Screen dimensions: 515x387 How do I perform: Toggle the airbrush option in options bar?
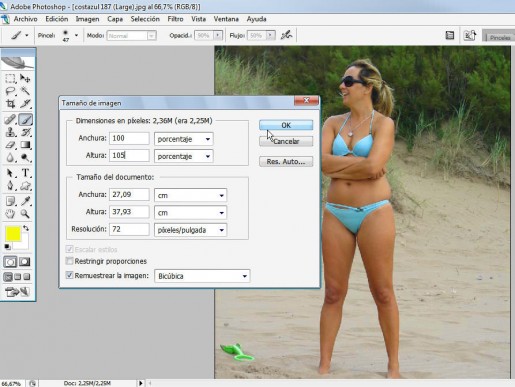click(x=286, y=35)
